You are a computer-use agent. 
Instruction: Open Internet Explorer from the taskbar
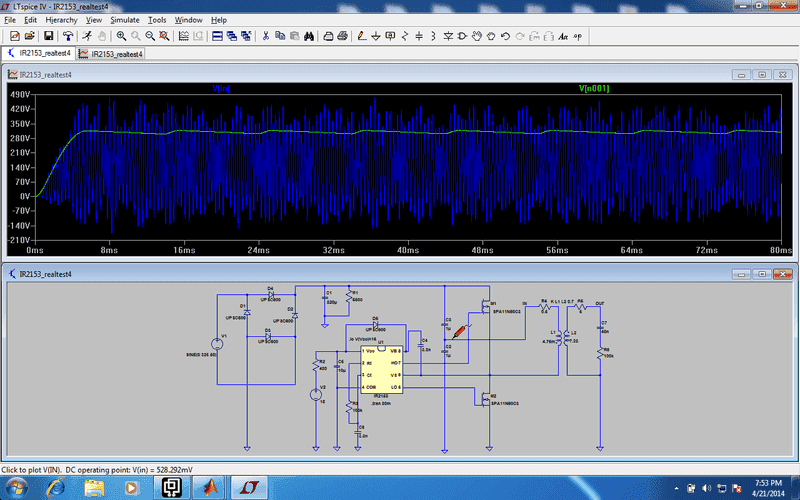click(x=56, y=488)
